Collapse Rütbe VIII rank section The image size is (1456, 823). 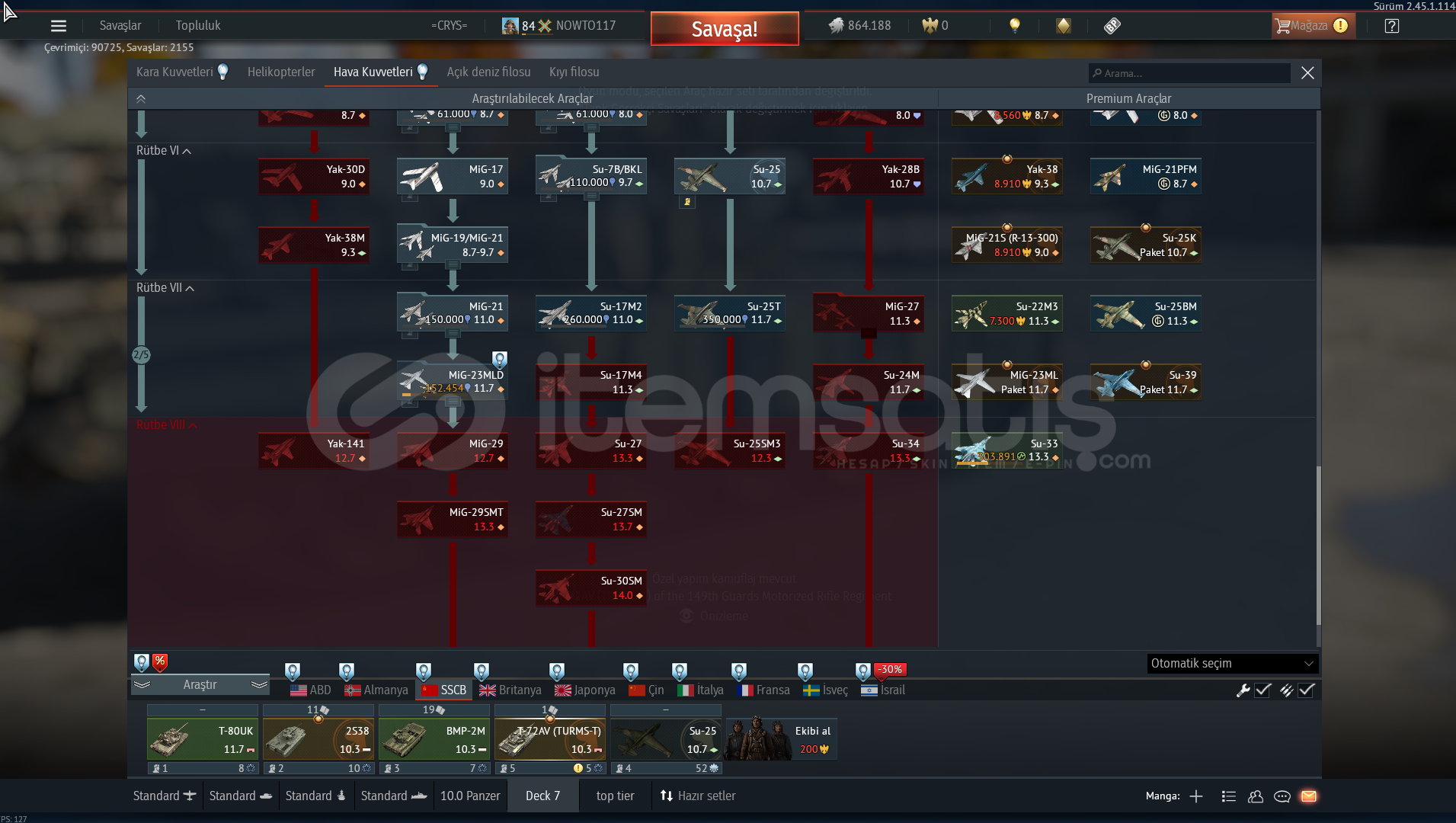(x=167, y=425)
